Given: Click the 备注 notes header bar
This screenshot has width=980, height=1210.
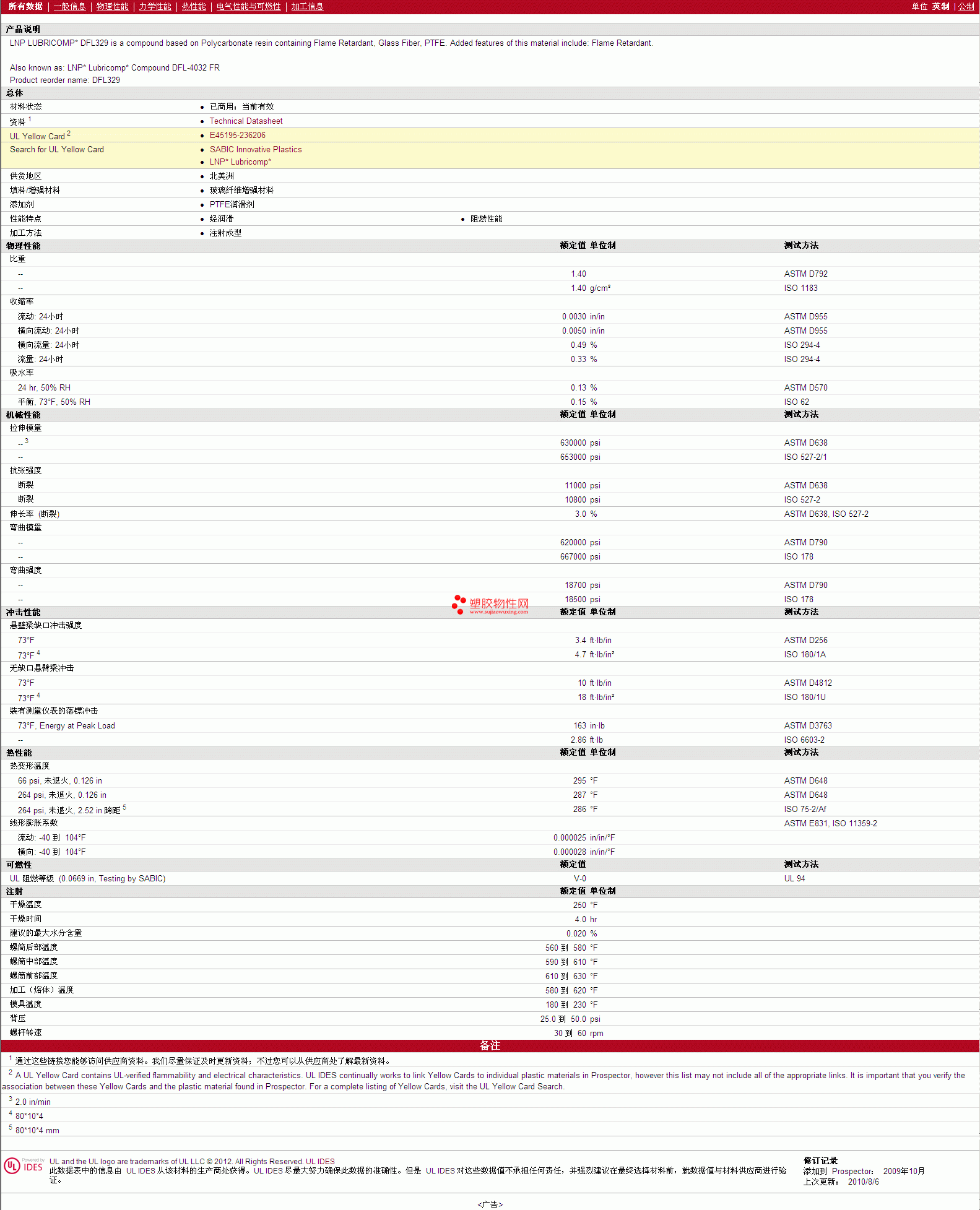Looking at the screenshot, I should click(490, 1046).
